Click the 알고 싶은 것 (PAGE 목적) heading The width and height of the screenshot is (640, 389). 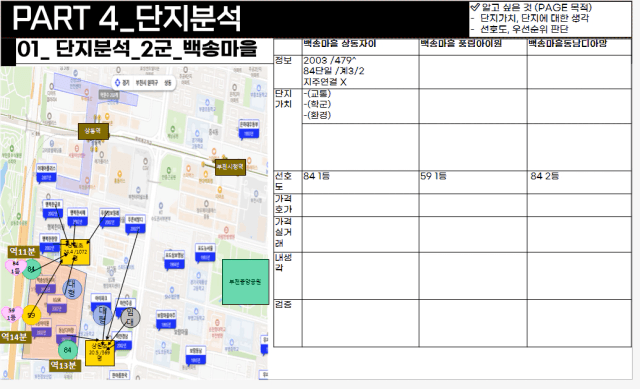pos(537,7)
